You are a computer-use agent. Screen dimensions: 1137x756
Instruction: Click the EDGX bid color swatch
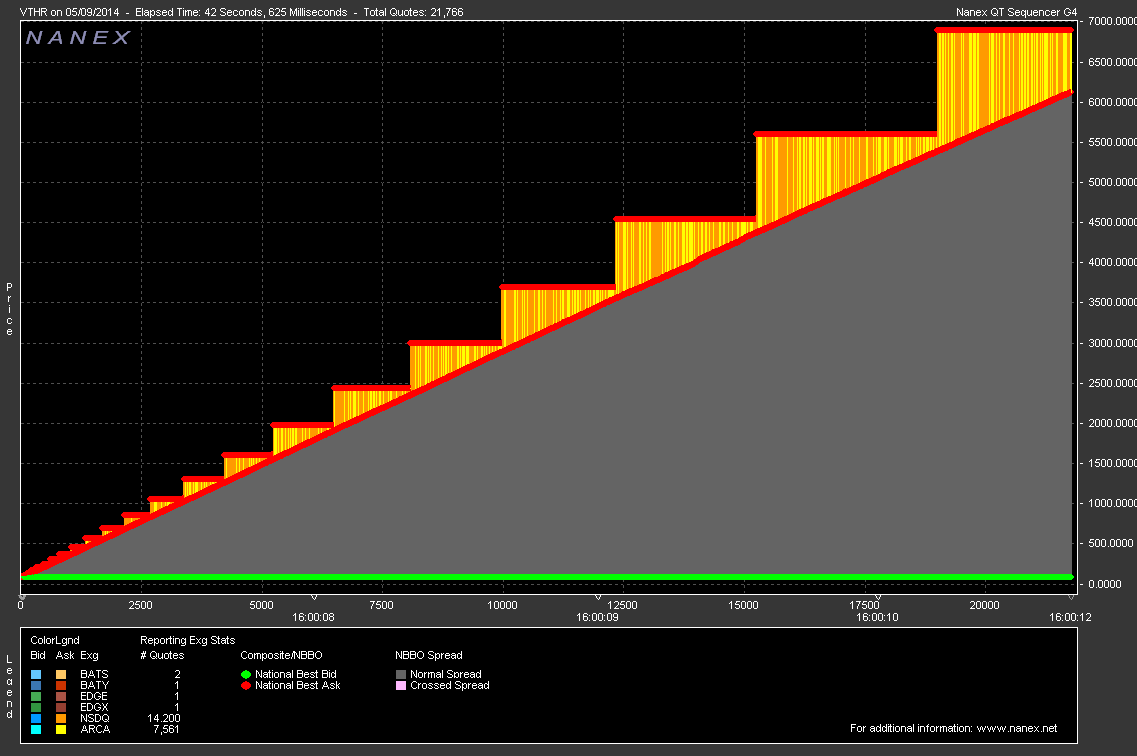[36, 707]
